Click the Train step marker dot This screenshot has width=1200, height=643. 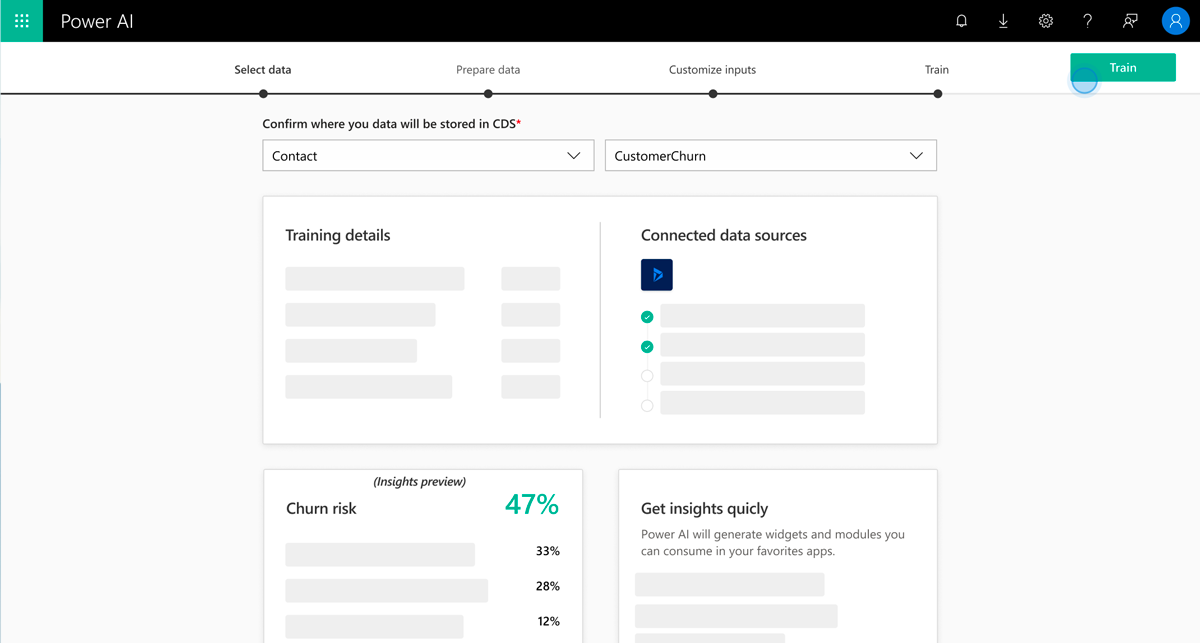click(x=938, y=94)
